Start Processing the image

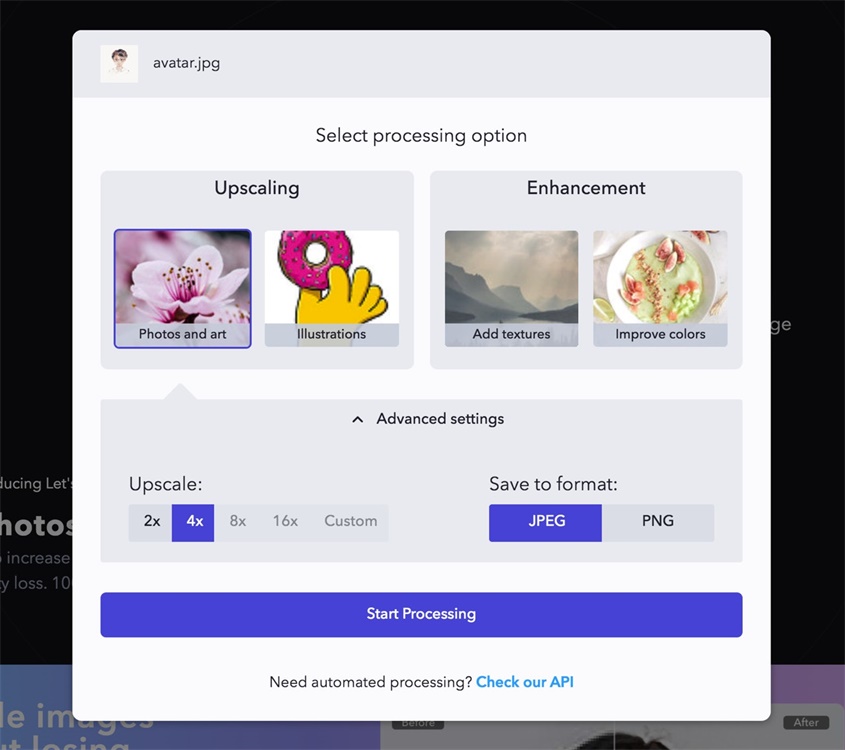coord(421,615)
